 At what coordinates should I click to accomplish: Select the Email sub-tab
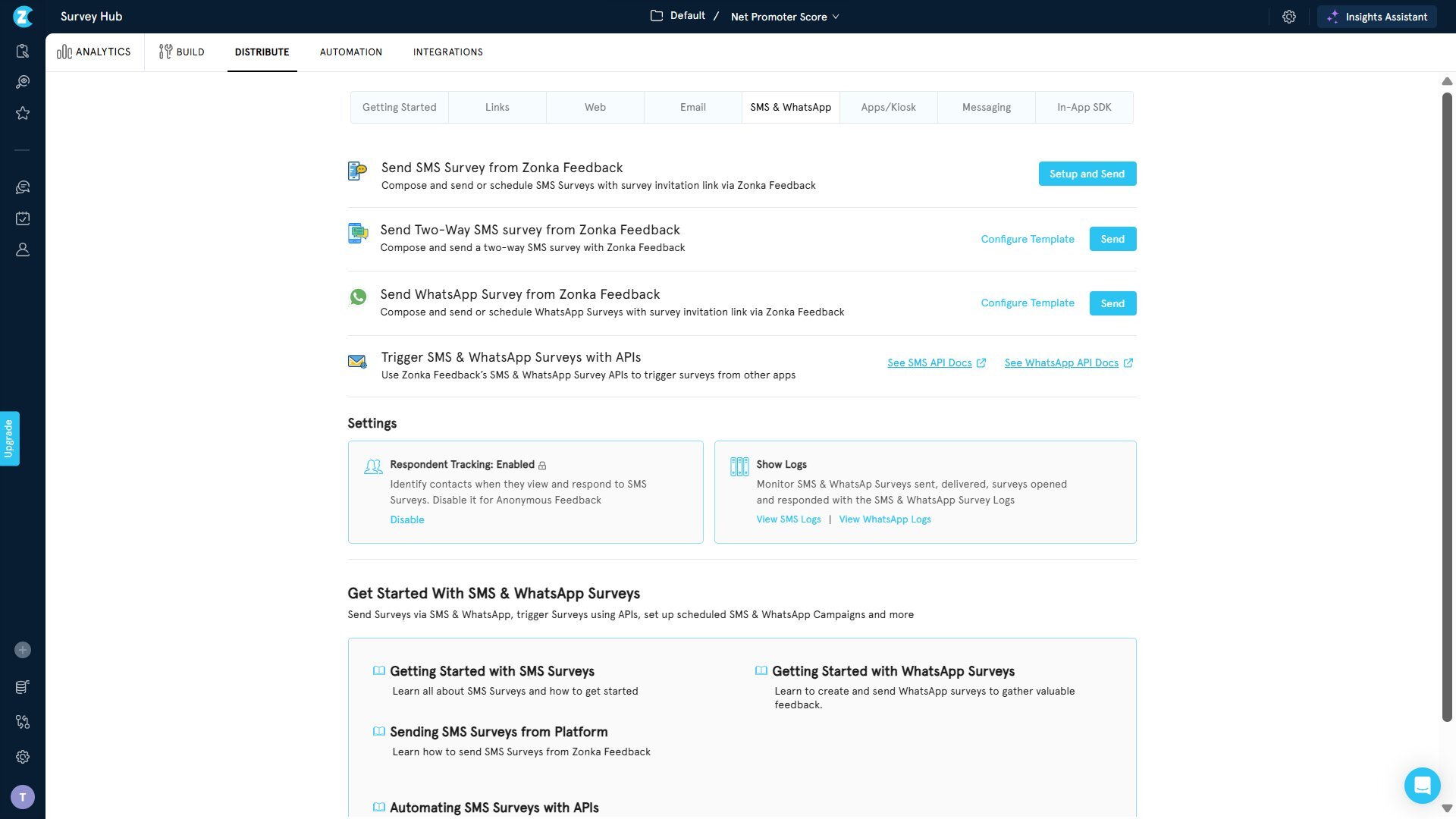click(693, 107)
